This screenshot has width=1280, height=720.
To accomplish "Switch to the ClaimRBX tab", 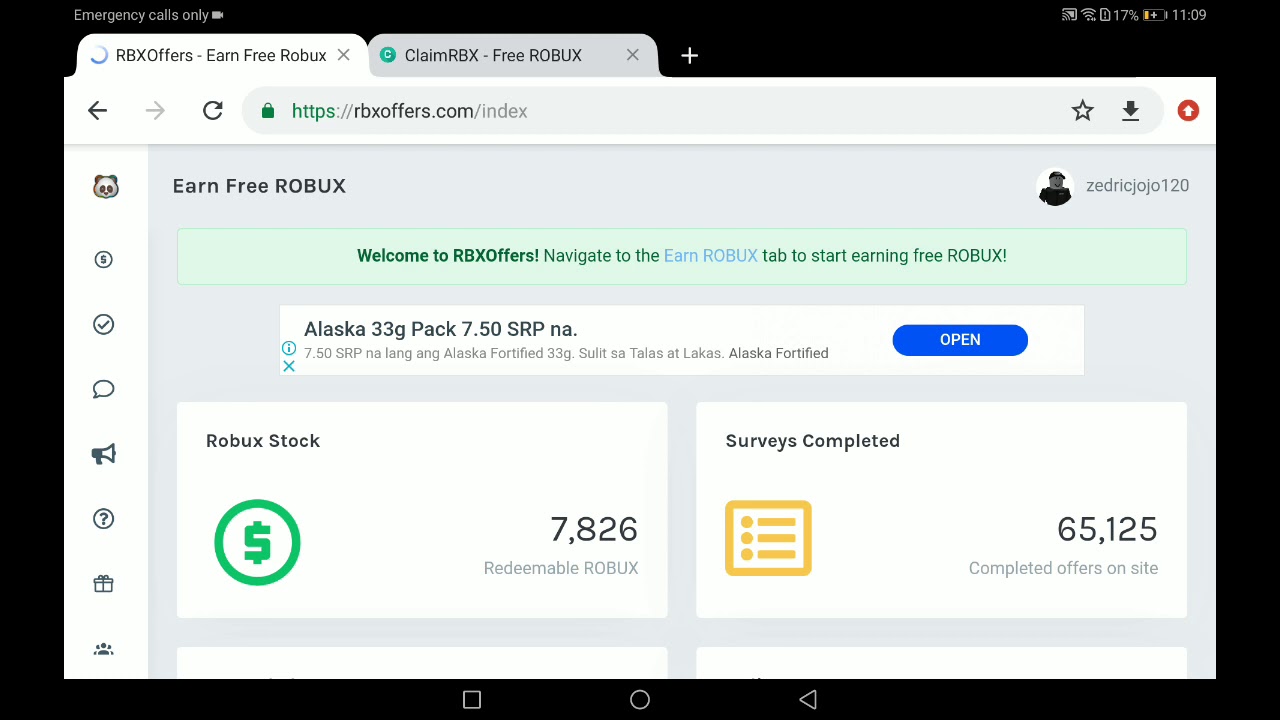I will coord(493,56).
